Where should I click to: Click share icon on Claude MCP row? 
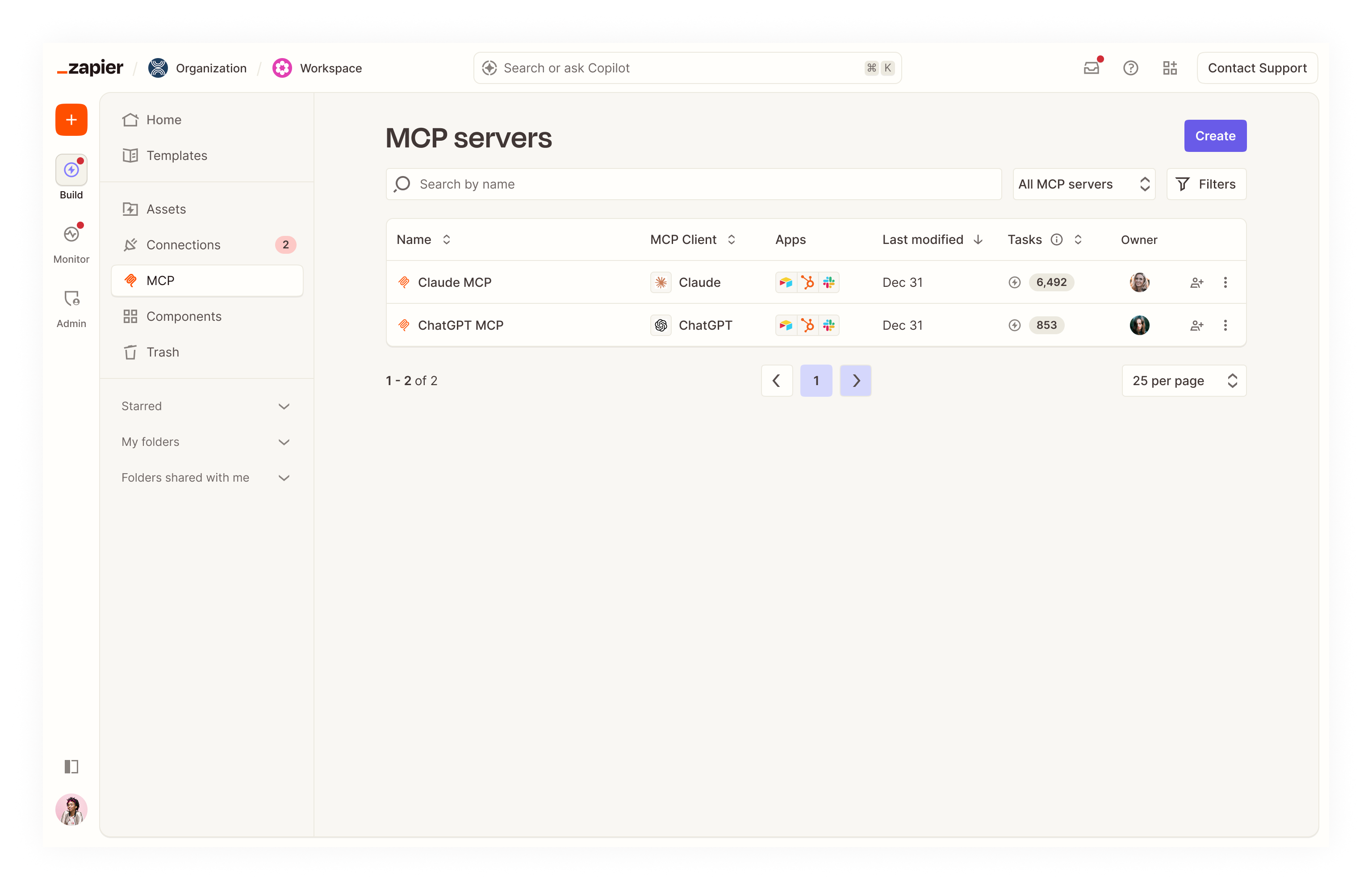1197,283
